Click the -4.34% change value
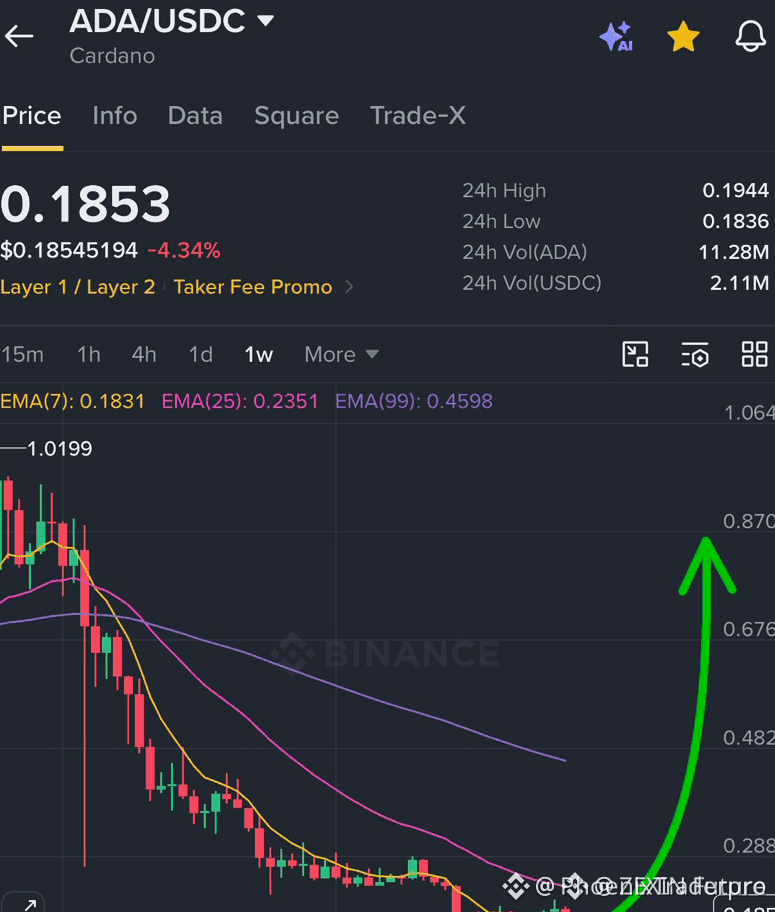The image size is (775, 912). 184,251
